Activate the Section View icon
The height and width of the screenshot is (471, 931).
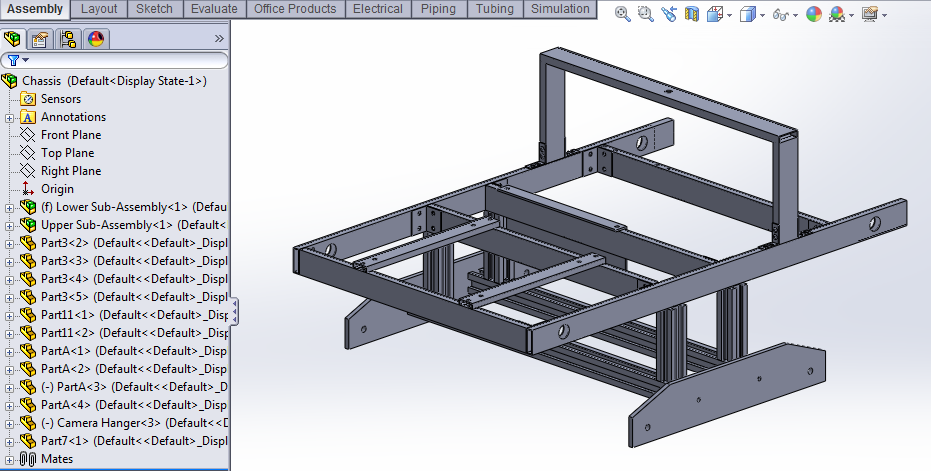click(x=692, y=14)
